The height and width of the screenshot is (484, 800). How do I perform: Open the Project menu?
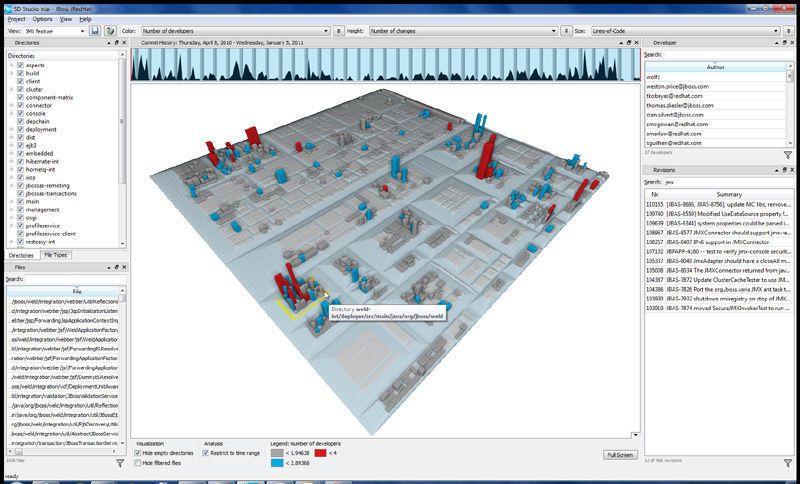pos(16,19)
